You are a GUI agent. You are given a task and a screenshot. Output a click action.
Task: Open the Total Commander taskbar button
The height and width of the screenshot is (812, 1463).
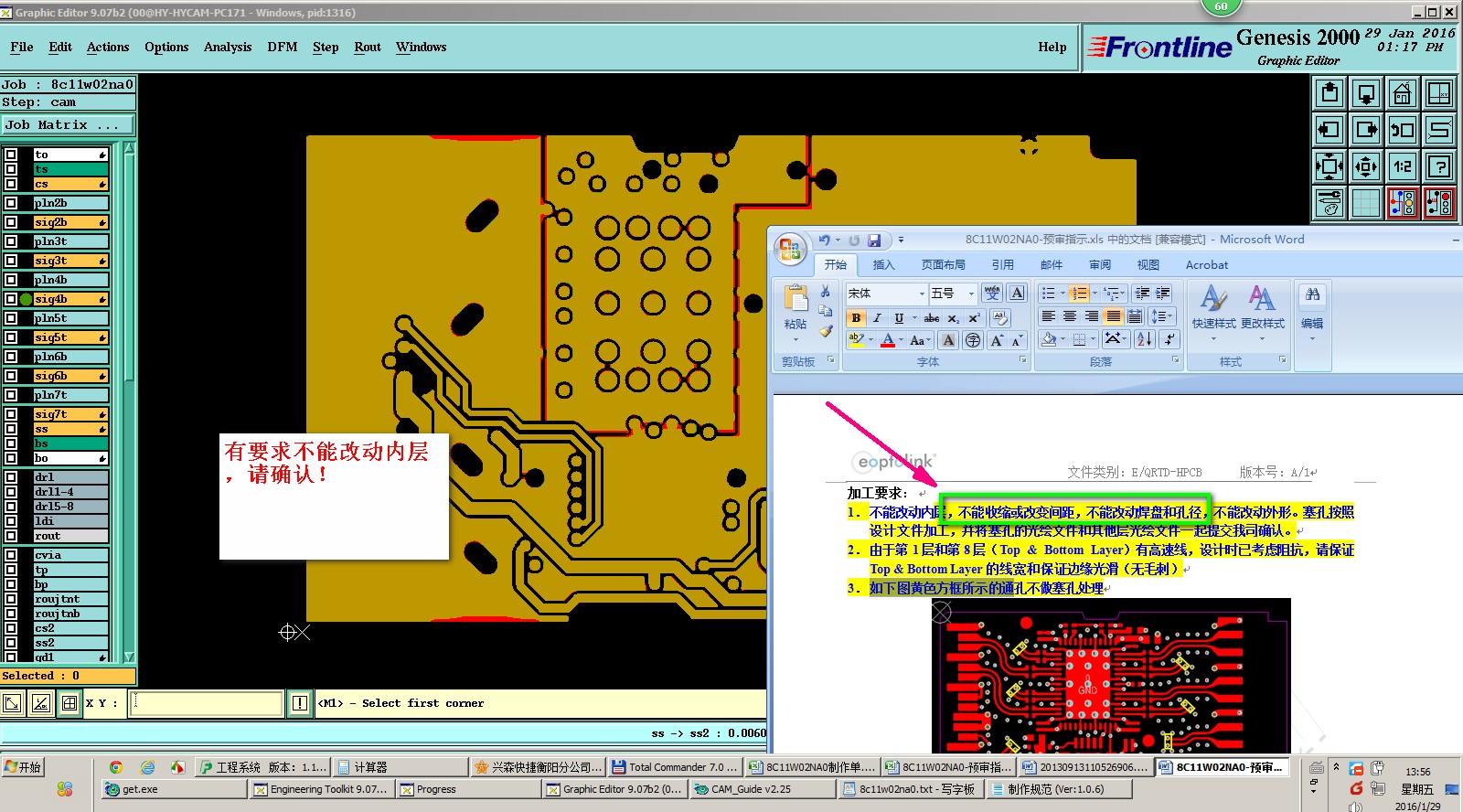tap(676, 767)
